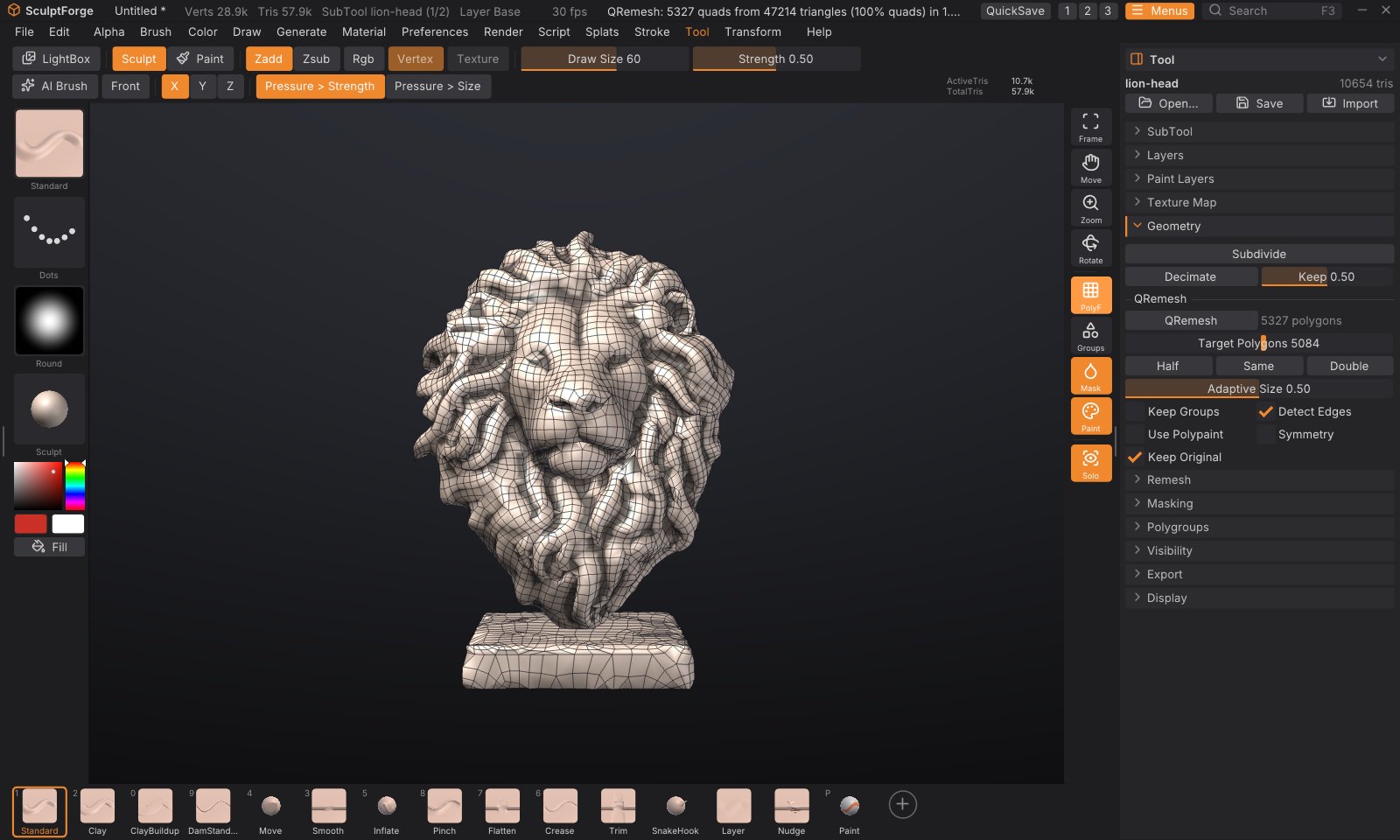This screenshot has width=1400, height=840.
Task: Open the Preferences menu
Action: pos(435,31)
